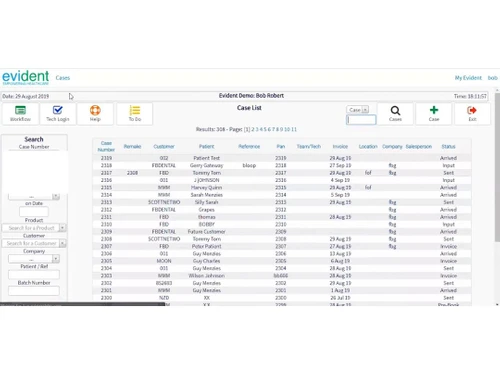Viewport: 500px width, 375px height.
Task: Click pan value bb666
Action: pos(281,276)
